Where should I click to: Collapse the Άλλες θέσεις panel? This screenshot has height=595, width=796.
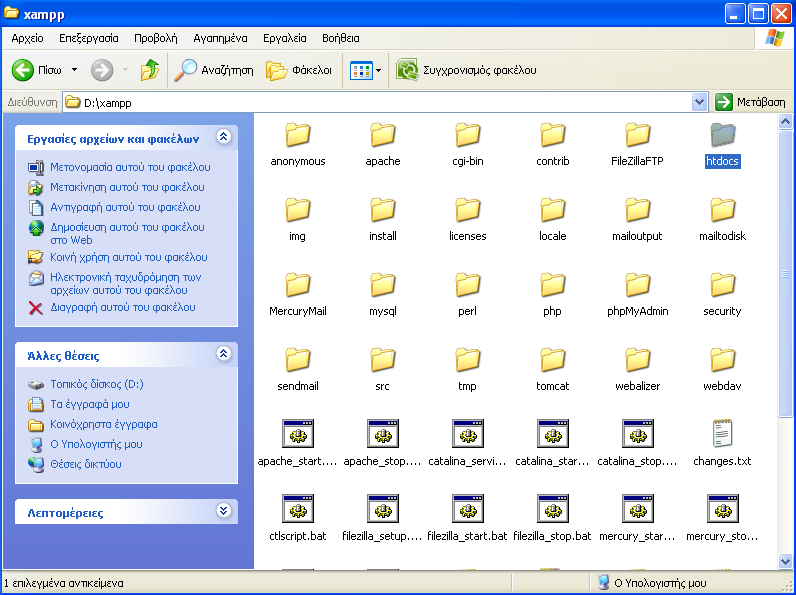(224, 353)
